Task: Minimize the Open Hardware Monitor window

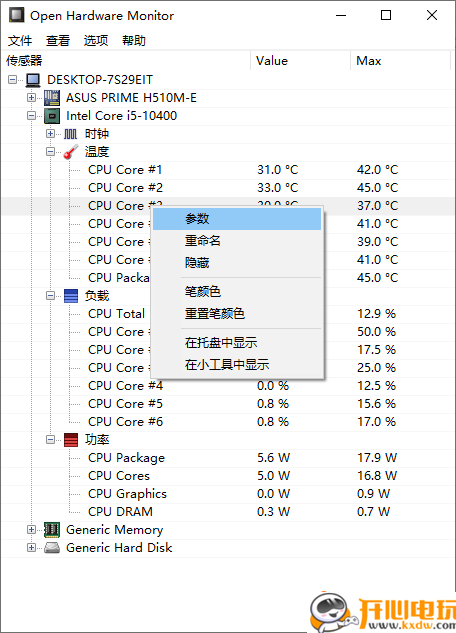Action: pos(341,15)
